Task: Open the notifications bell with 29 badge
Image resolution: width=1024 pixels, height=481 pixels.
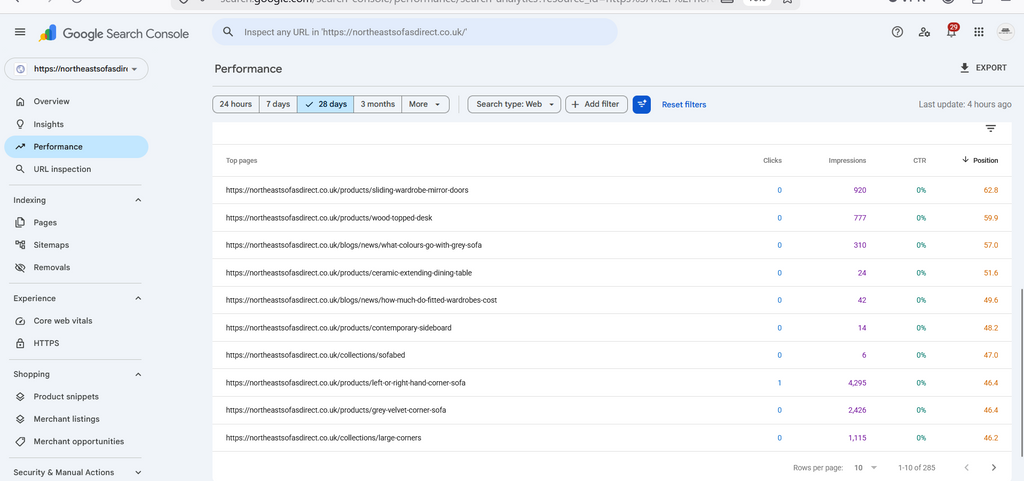Action: [x=952, y=31]
